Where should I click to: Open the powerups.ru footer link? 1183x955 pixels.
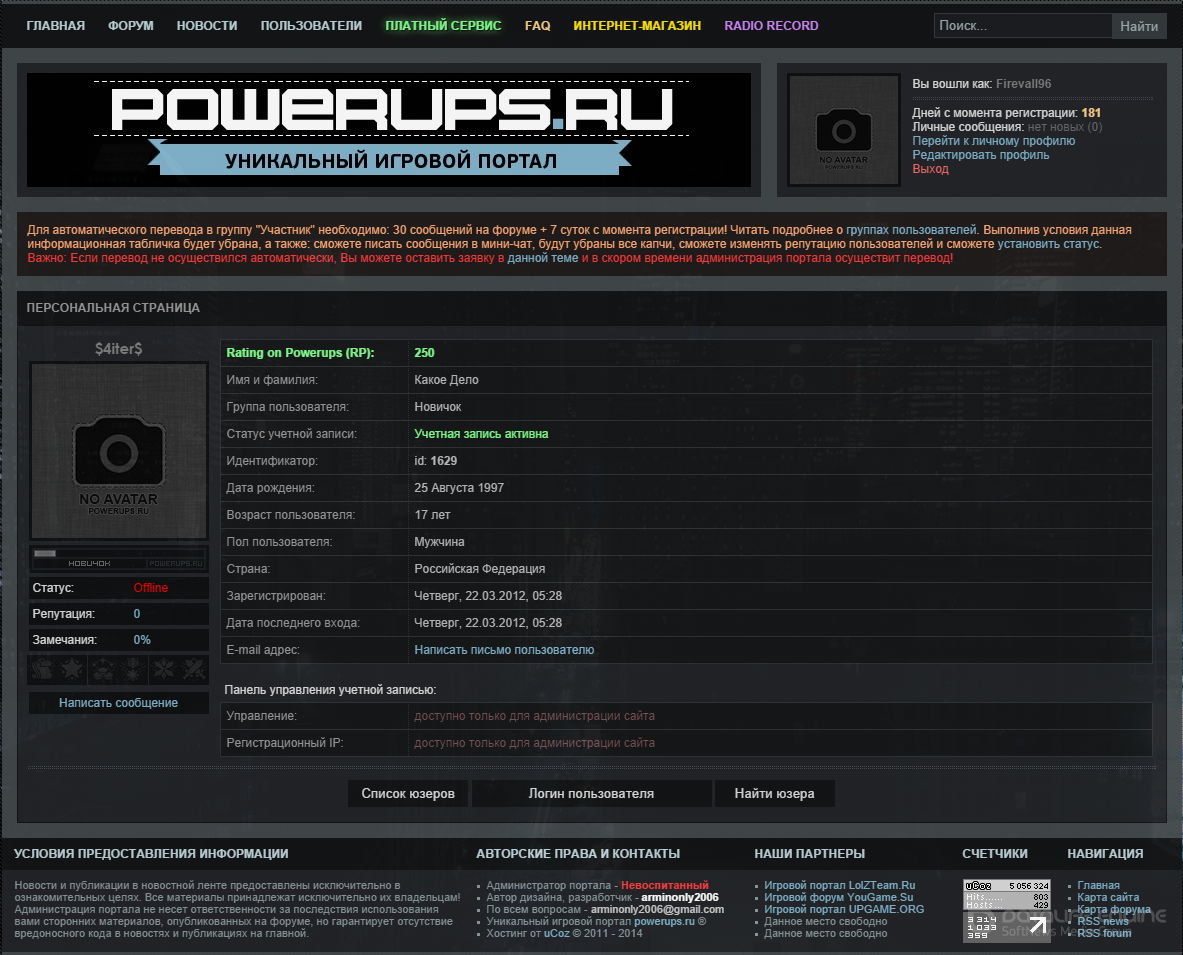[x=664, y=922]
